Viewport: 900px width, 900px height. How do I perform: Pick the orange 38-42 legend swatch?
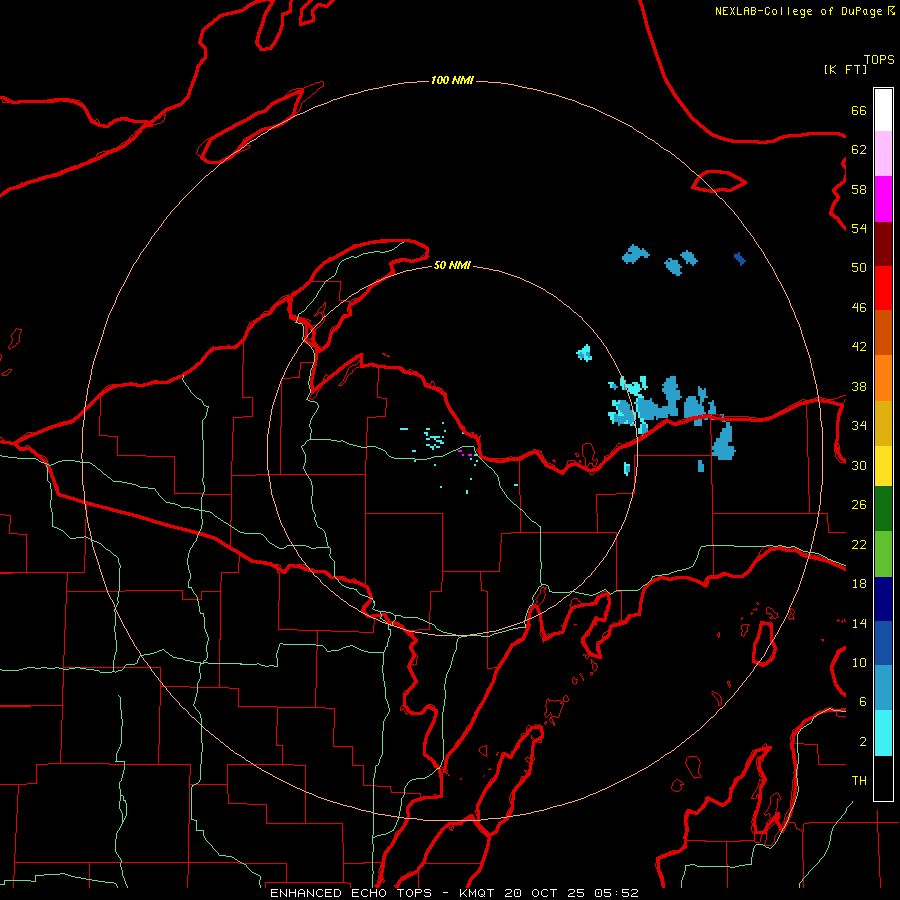883,378
